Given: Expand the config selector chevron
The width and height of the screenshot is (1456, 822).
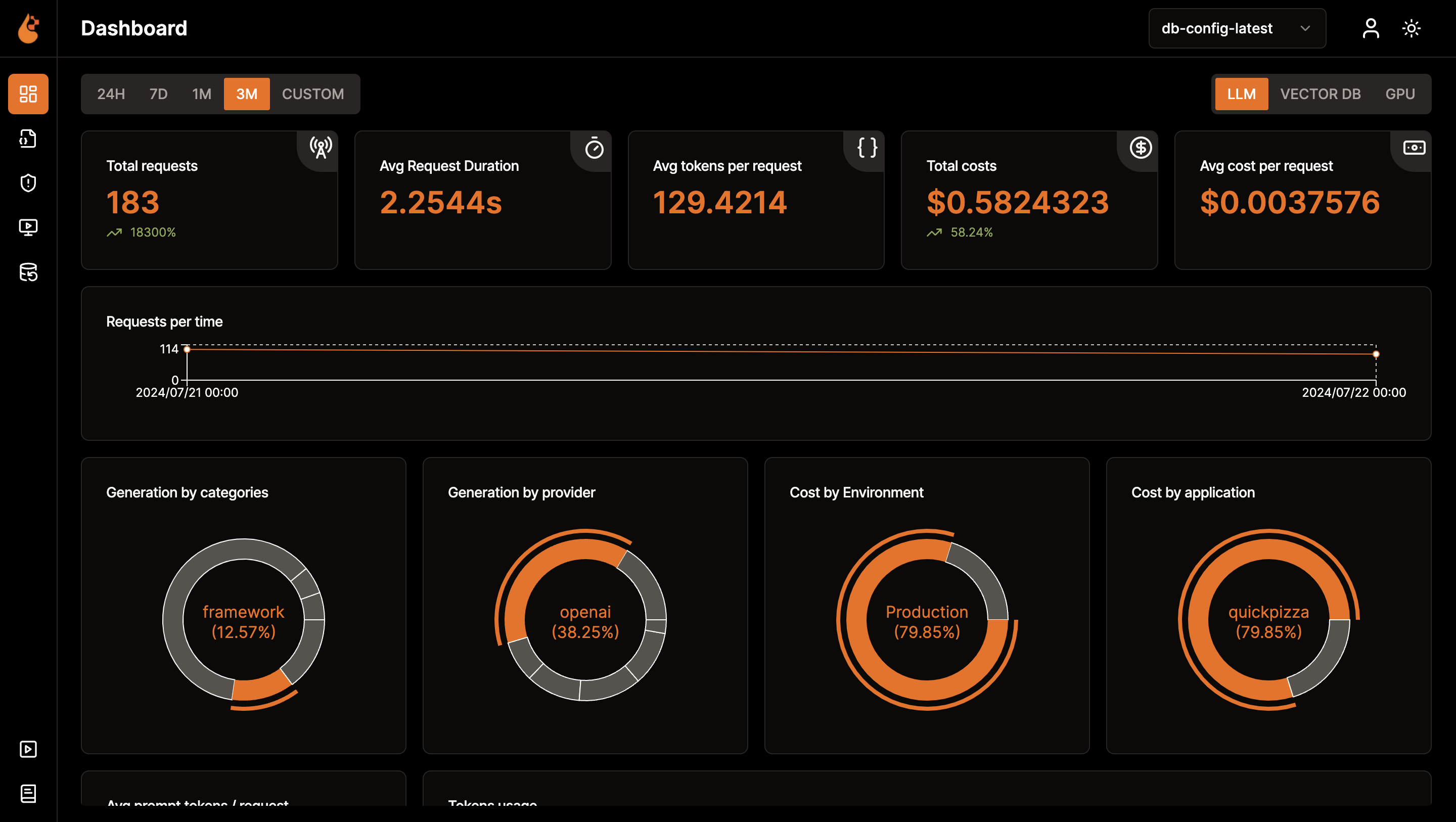Looking at the screenshot, I should click(1305, 28).
